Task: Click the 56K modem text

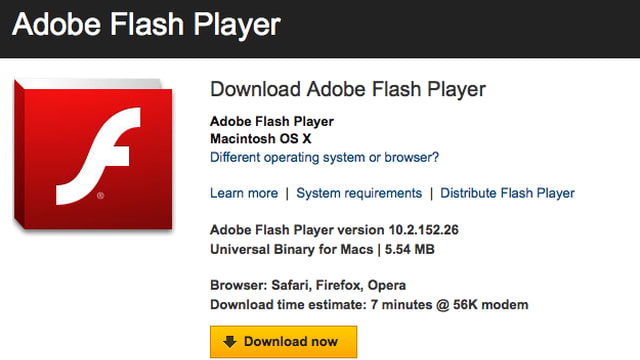Action: tap(491, 305)
